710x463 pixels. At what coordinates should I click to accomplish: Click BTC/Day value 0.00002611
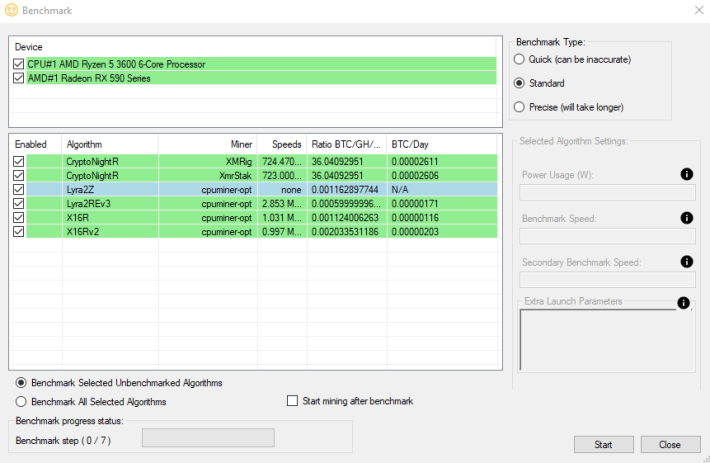[x=415, y=162]
